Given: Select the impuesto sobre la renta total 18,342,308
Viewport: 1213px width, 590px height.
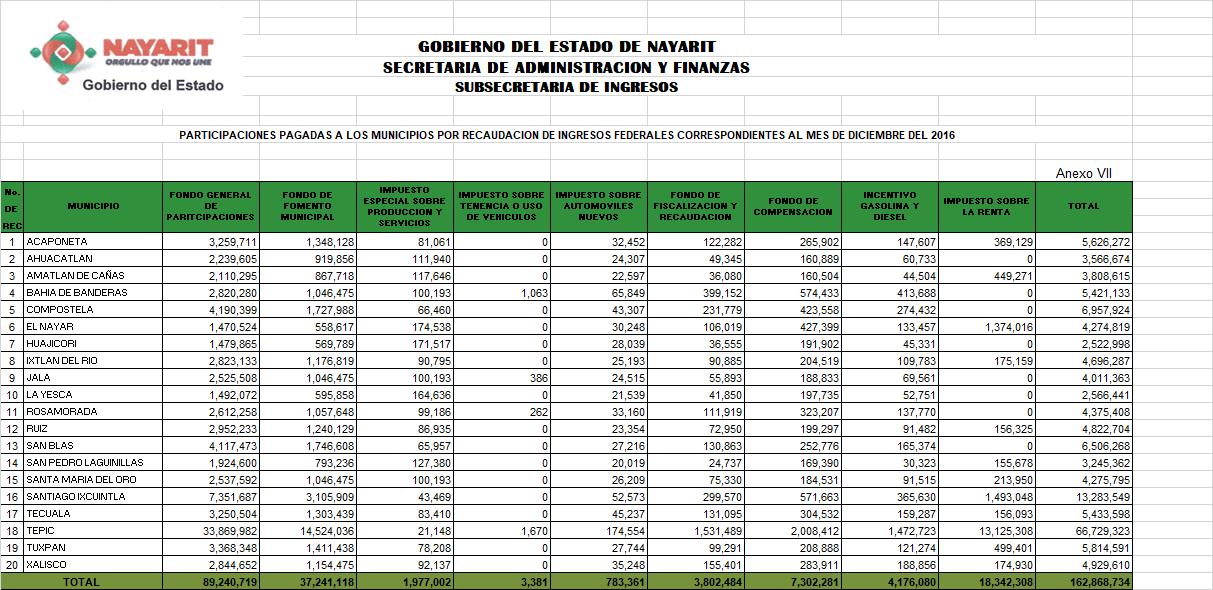Looking at the screenshot, I should point(1006,582).
